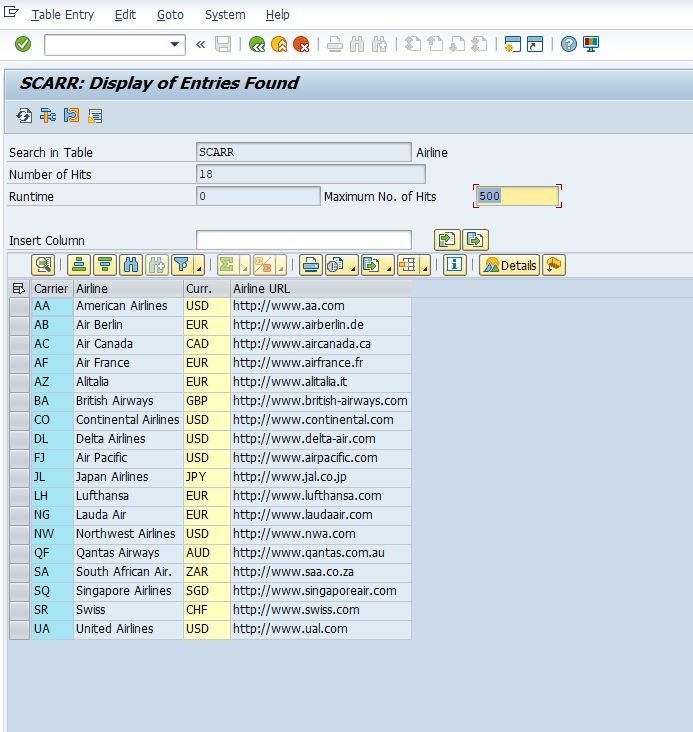Open the window menu icon left of Table Entry
693x732 pixels.
(11, 12)
